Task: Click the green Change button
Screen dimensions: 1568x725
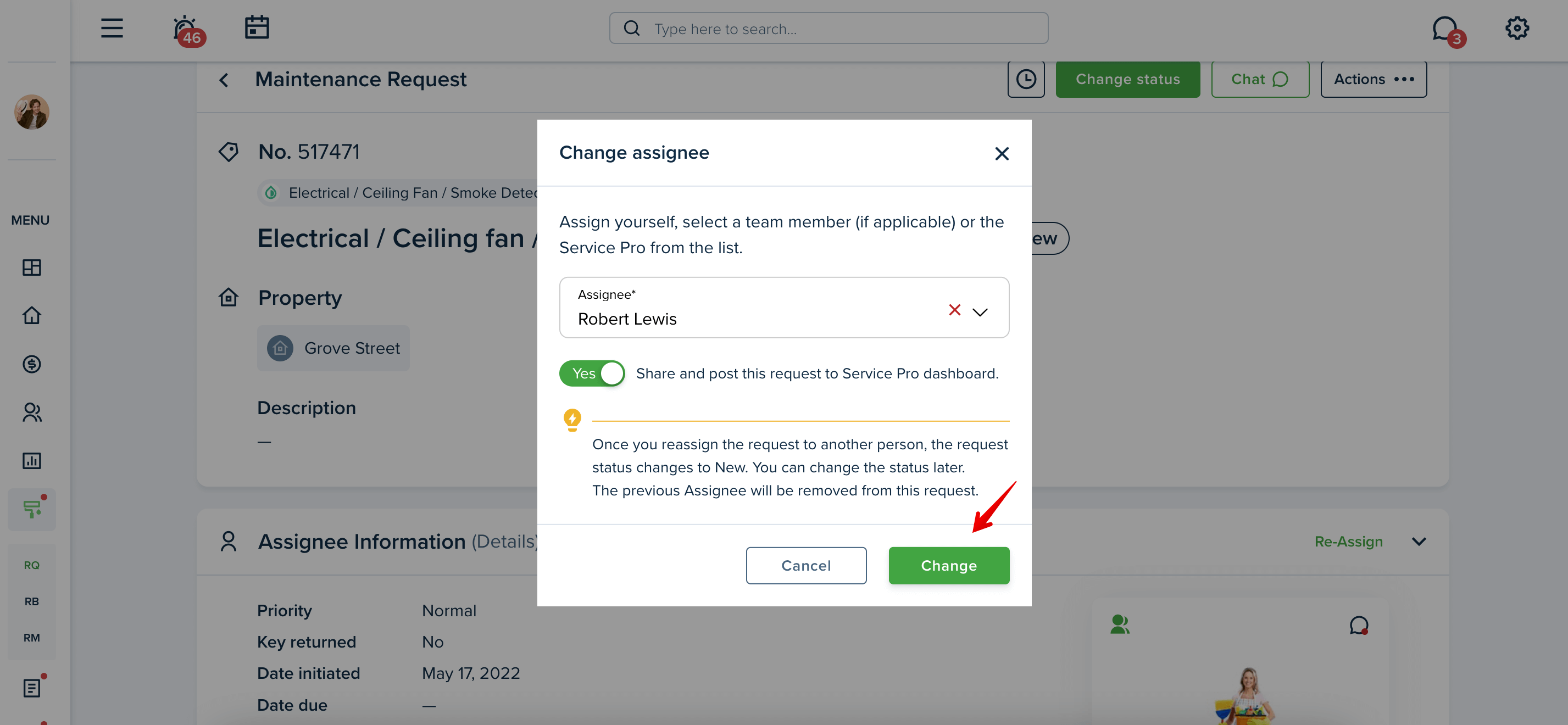Action: point(948,566)
